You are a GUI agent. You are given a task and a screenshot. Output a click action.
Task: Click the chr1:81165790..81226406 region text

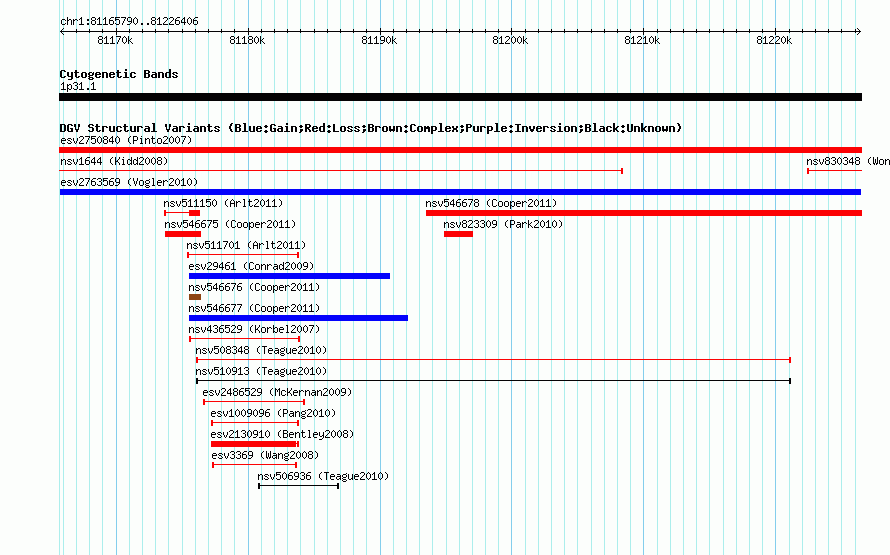[x=129, y=21]
